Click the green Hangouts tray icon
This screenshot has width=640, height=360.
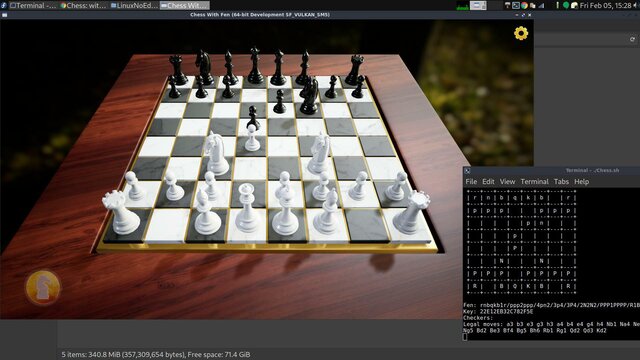pos(566,5)
